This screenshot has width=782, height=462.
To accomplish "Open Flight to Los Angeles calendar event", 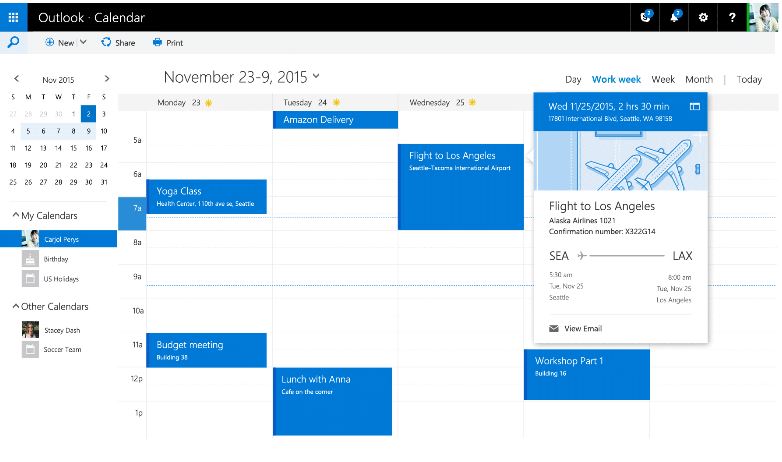I will tap(461, 187).
